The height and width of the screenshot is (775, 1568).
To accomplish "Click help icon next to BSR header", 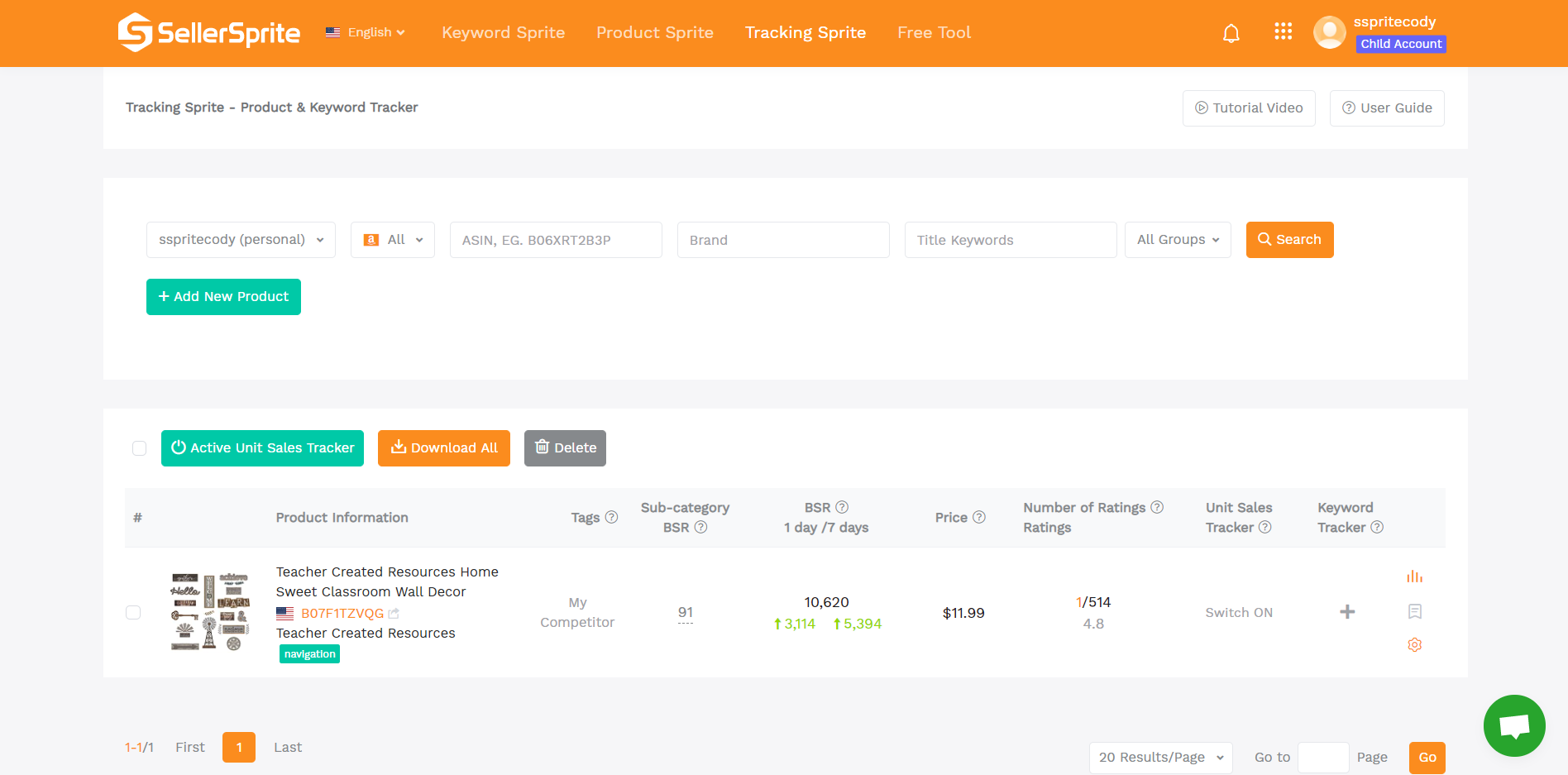I will [842, 507].
